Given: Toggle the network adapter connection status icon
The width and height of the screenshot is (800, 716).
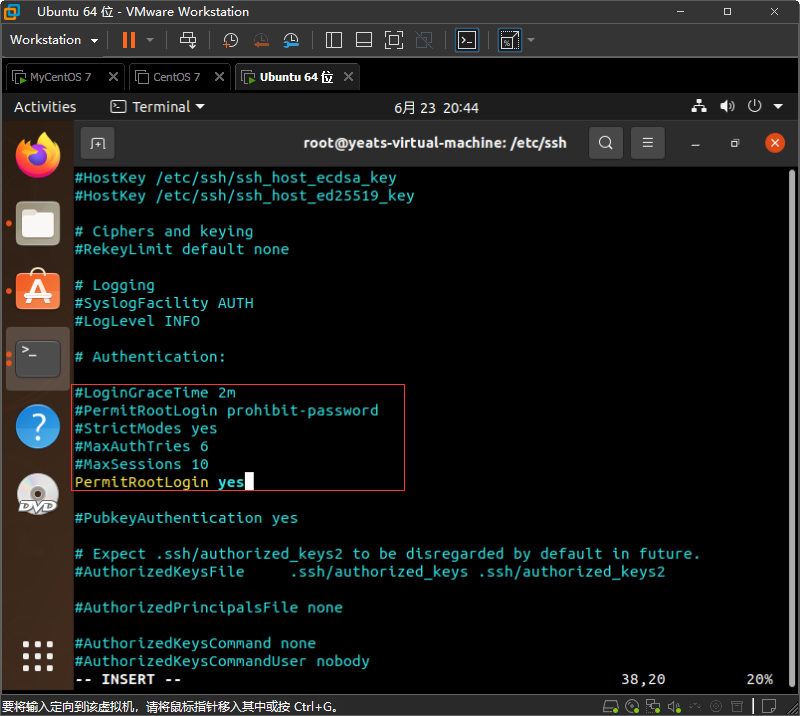Looking at the screenshot, I should tap(653, 706).
